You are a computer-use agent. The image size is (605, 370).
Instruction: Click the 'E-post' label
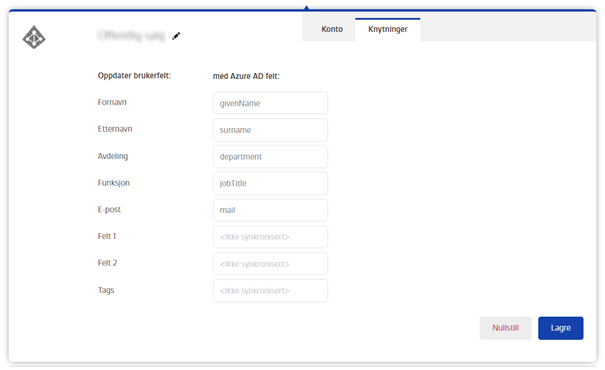[109, 209]
